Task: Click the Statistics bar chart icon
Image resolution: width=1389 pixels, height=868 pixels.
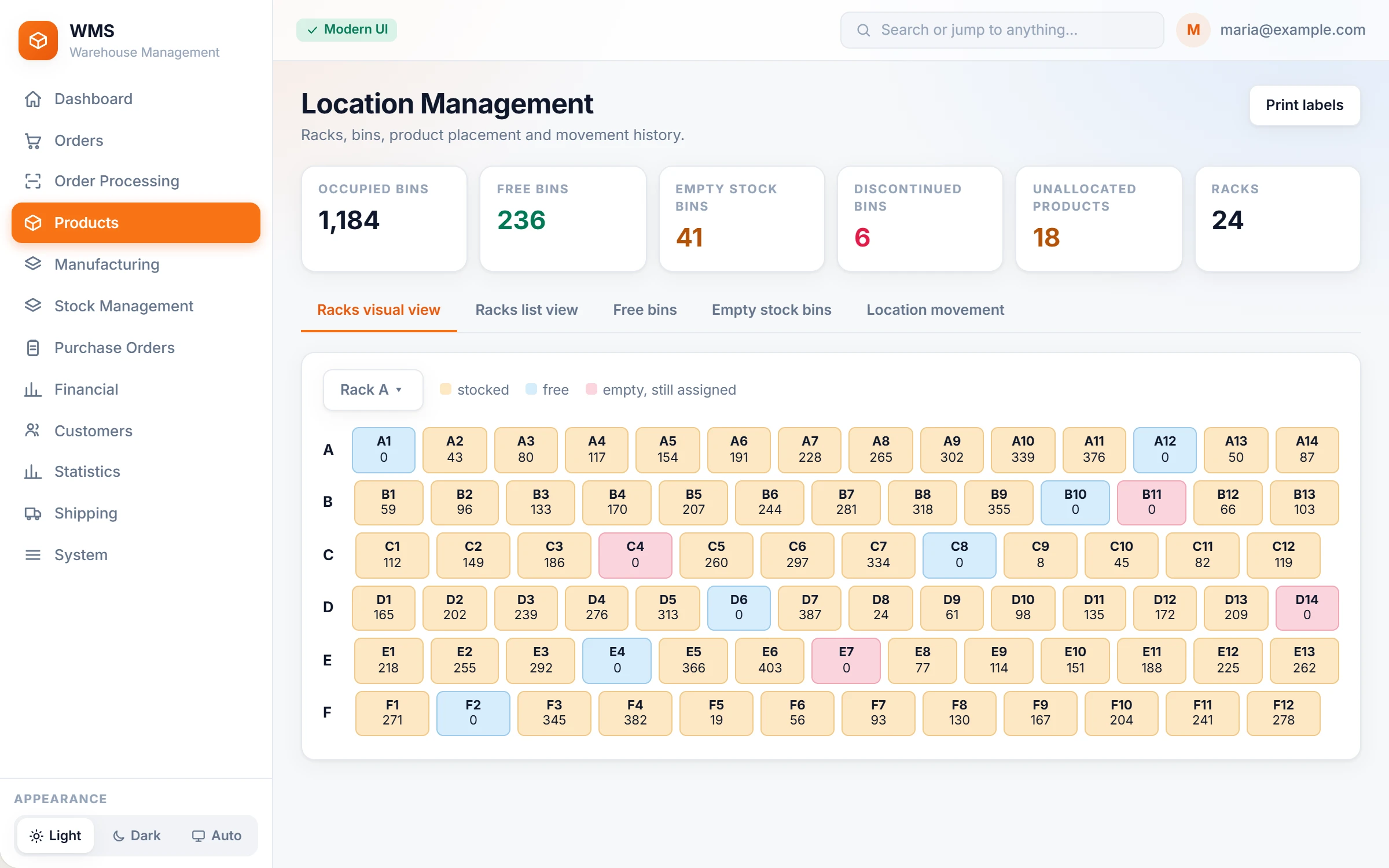Action: click(33, 472)
